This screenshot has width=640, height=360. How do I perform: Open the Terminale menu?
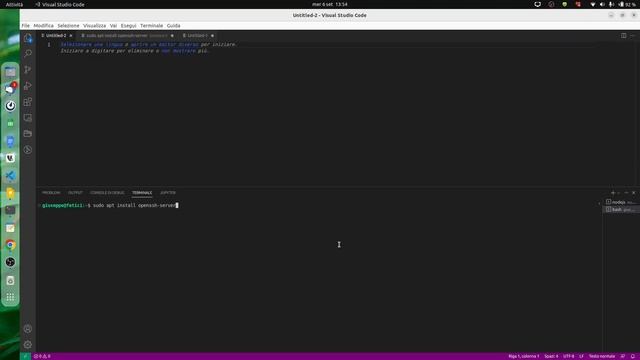pos(151,26)
